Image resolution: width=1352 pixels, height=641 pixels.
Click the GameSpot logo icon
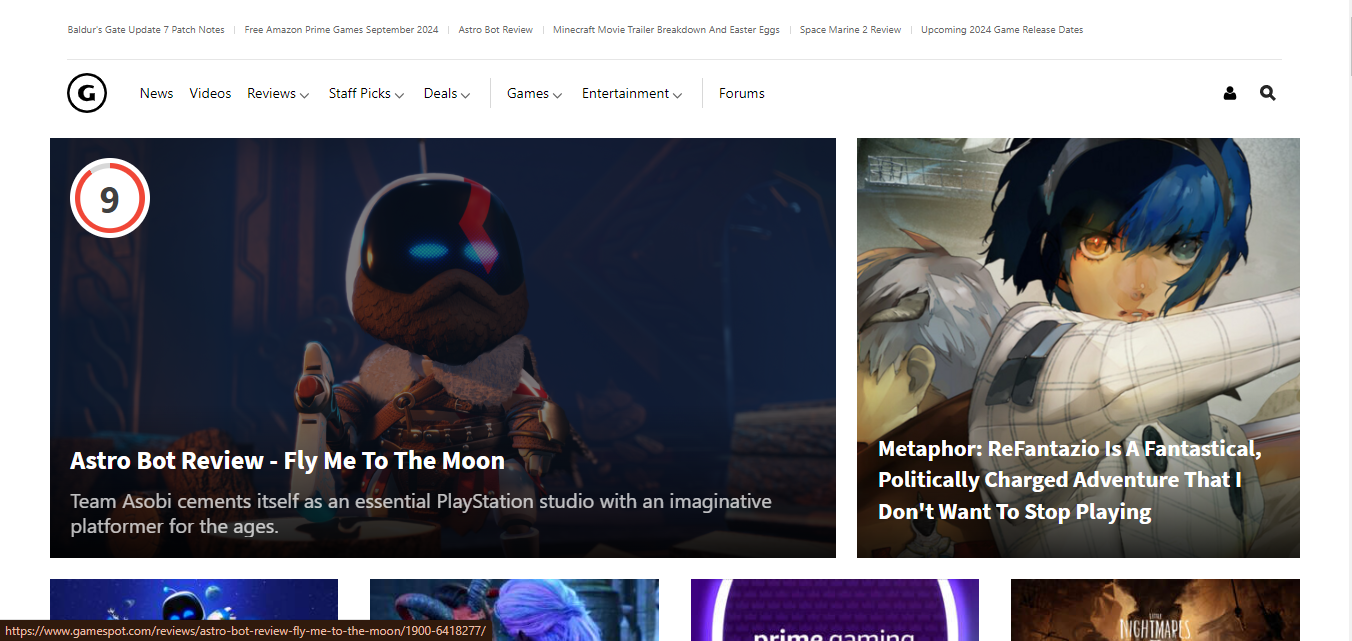tap(87, 93)
